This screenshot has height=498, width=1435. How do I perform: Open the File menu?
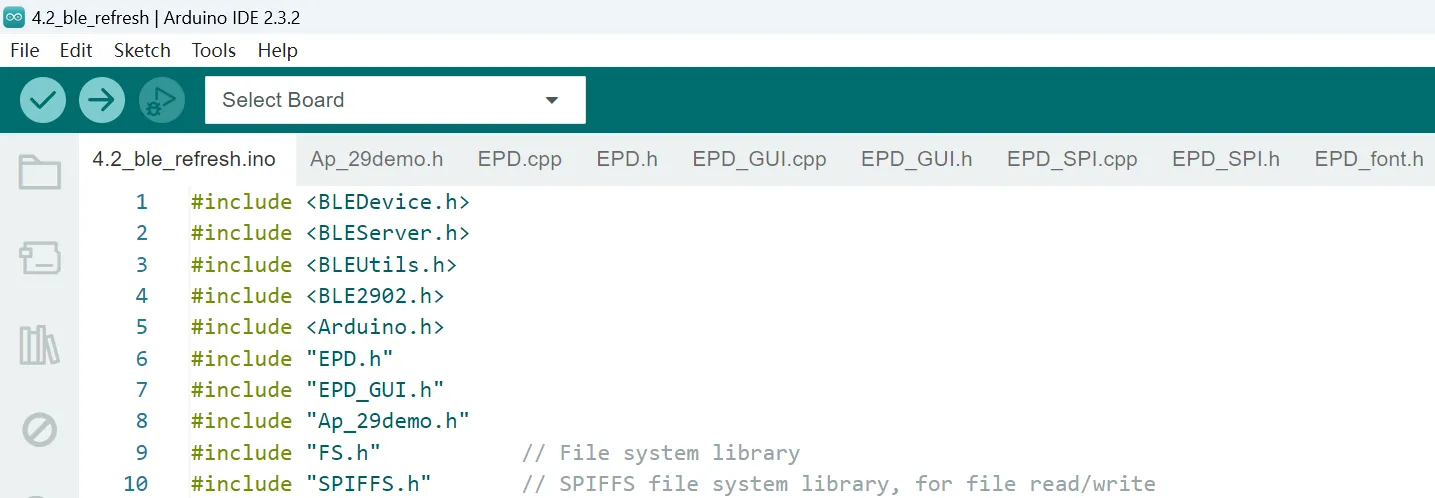coord(24,50)
